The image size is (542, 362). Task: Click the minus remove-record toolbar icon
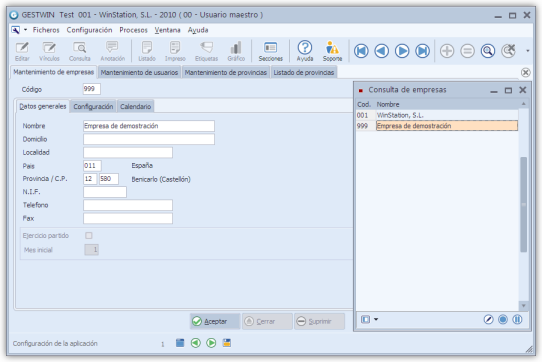tap(467, 51)
